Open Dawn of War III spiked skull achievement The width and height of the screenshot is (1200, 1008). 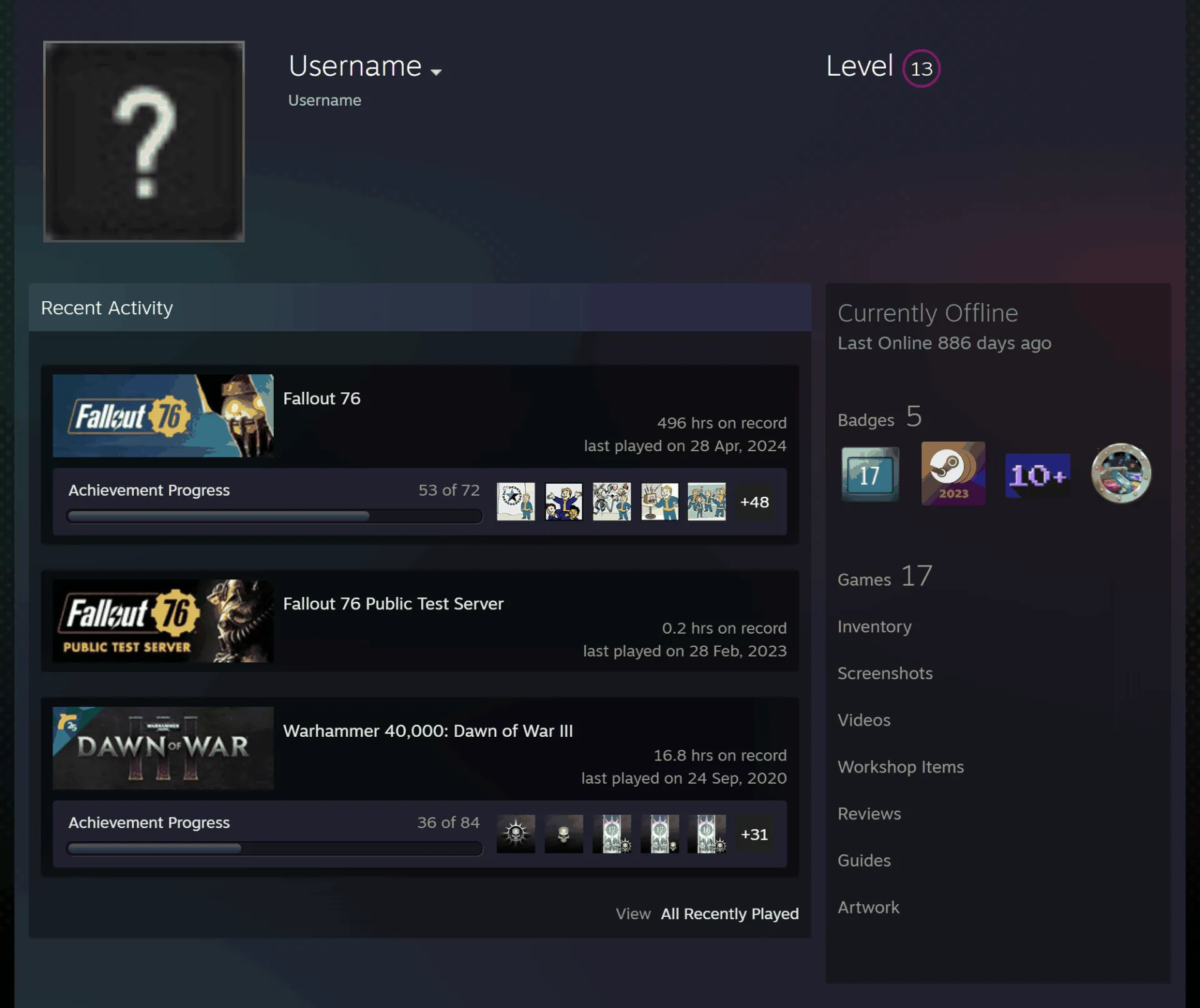516,834
